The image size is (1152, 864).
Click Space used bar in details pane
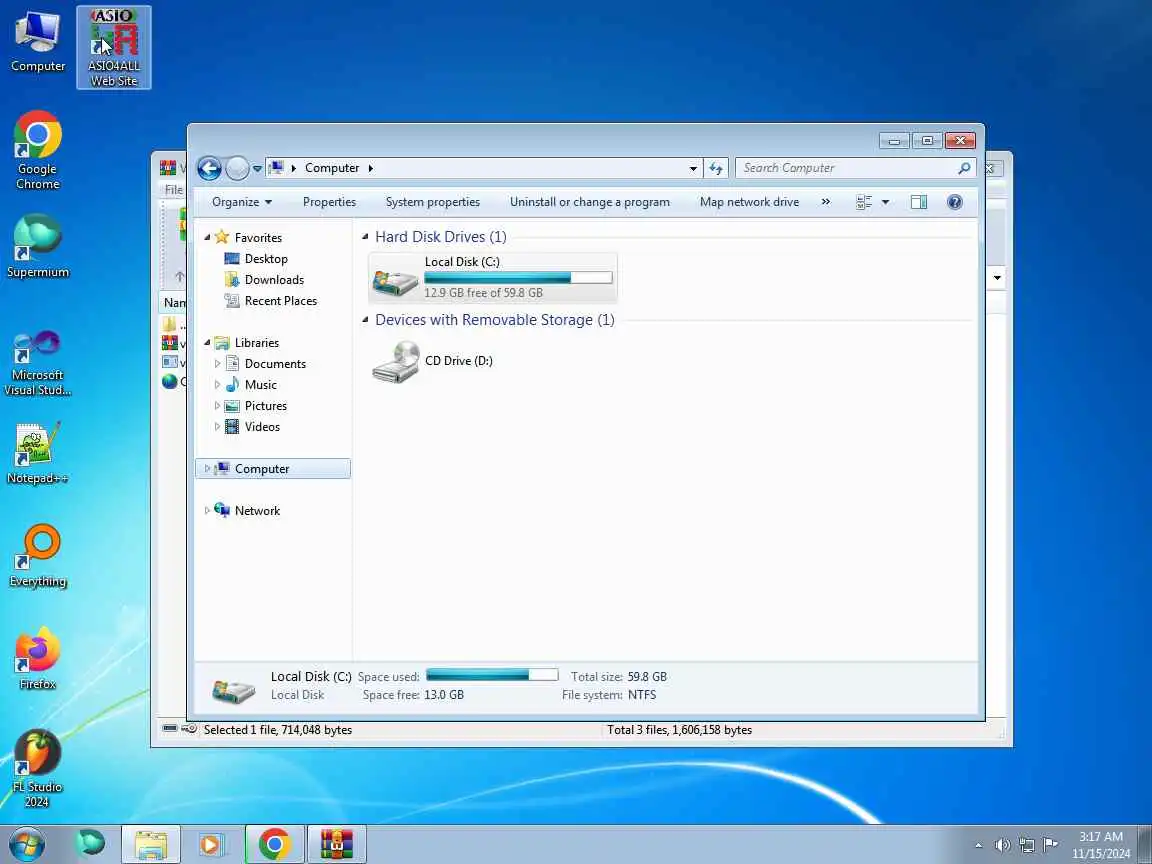tap(492, 675)
